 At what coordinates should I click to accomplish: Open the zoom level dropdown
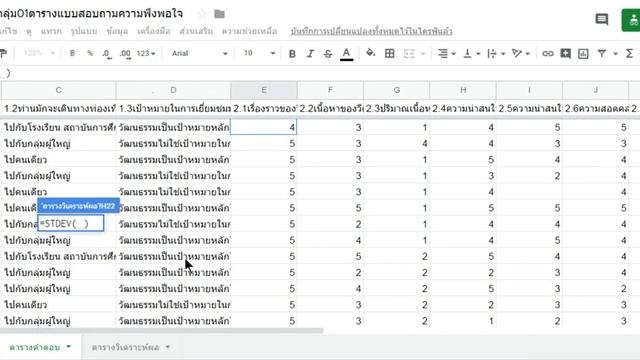point(39,53)
